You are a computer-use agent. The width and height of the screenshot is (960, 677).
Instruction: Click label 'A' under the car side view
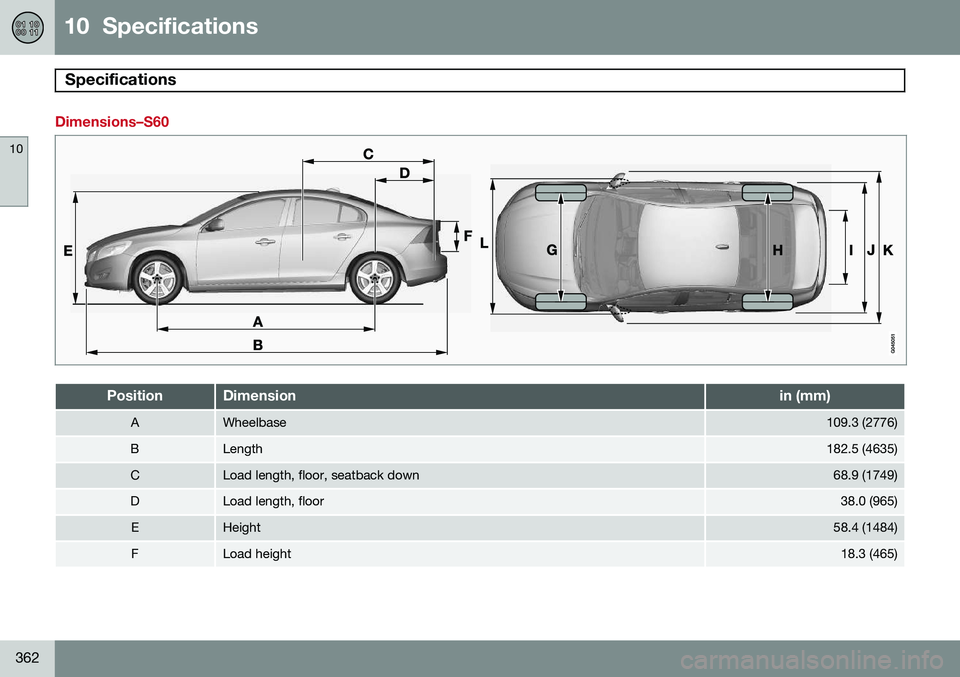[258, 321]
